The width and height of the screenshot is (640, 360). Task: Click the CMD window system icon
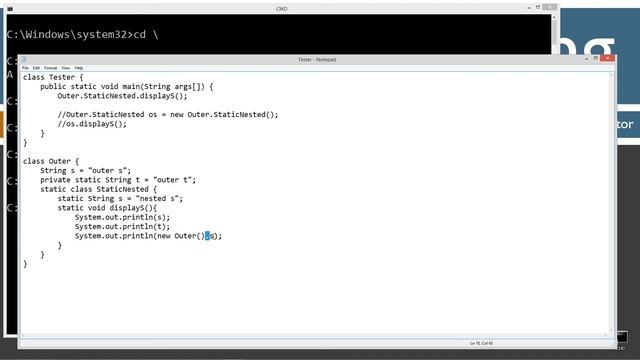click(10, 9)
